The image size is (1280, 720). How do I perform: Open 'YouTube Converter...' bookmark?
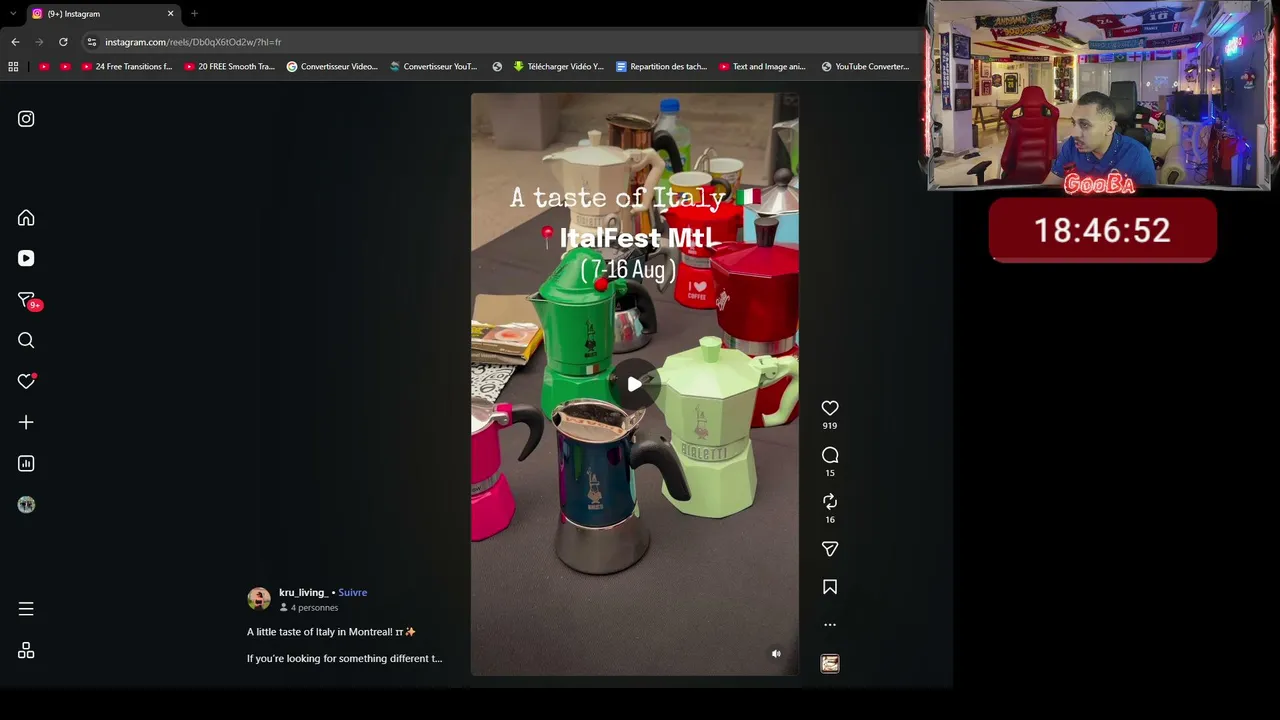(x=866, y=67)
